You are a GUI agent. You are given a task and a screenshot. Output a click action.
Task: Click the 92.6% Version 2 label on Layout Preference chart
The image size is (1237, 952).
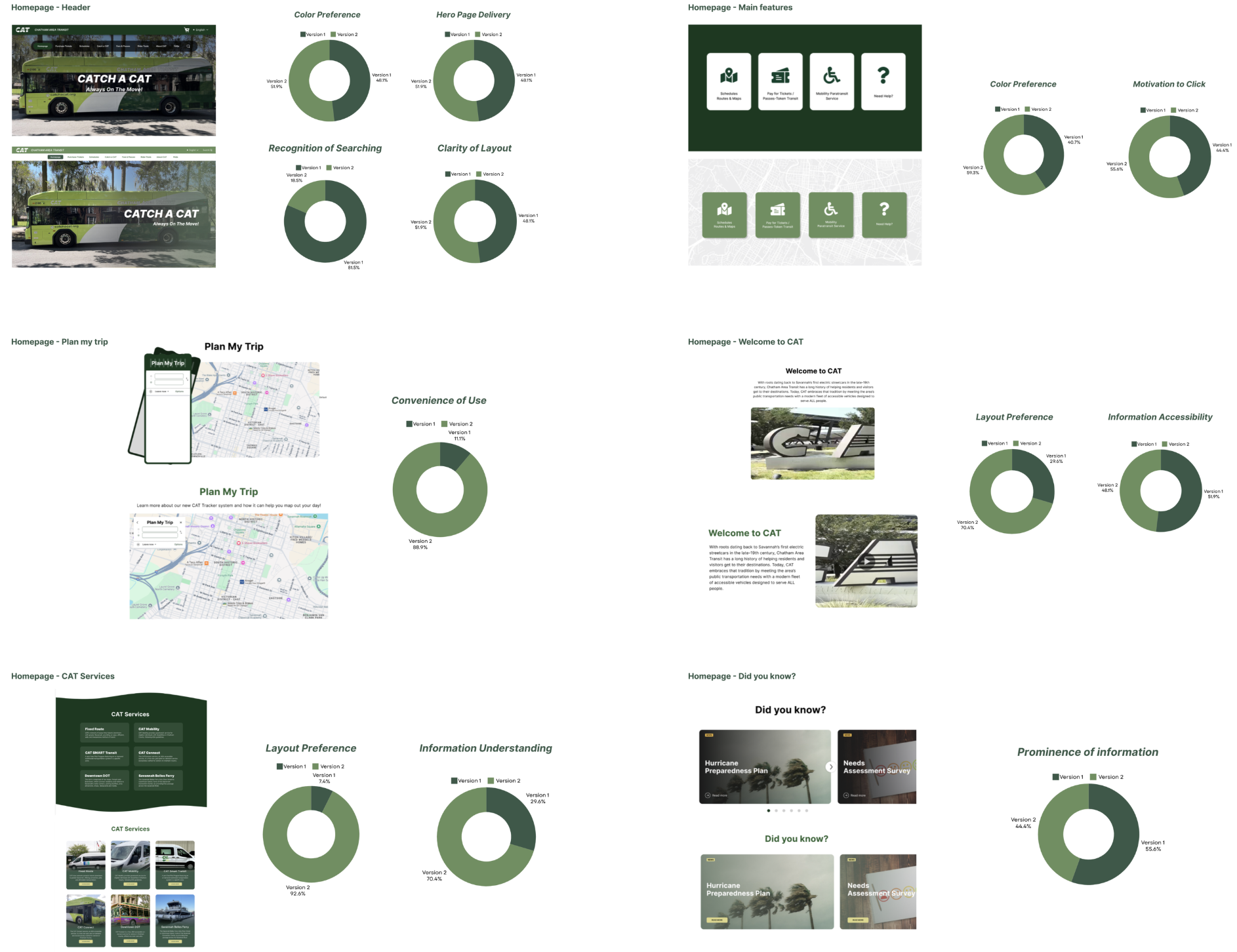coord(298,890)
